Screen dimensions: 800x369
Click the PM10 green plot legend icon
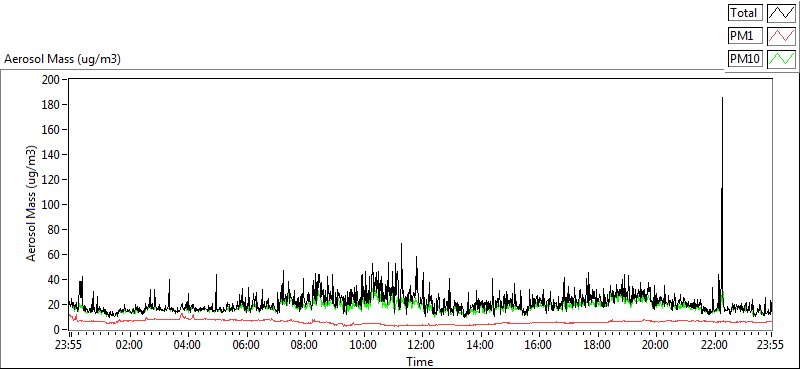[x=782, y=59]
